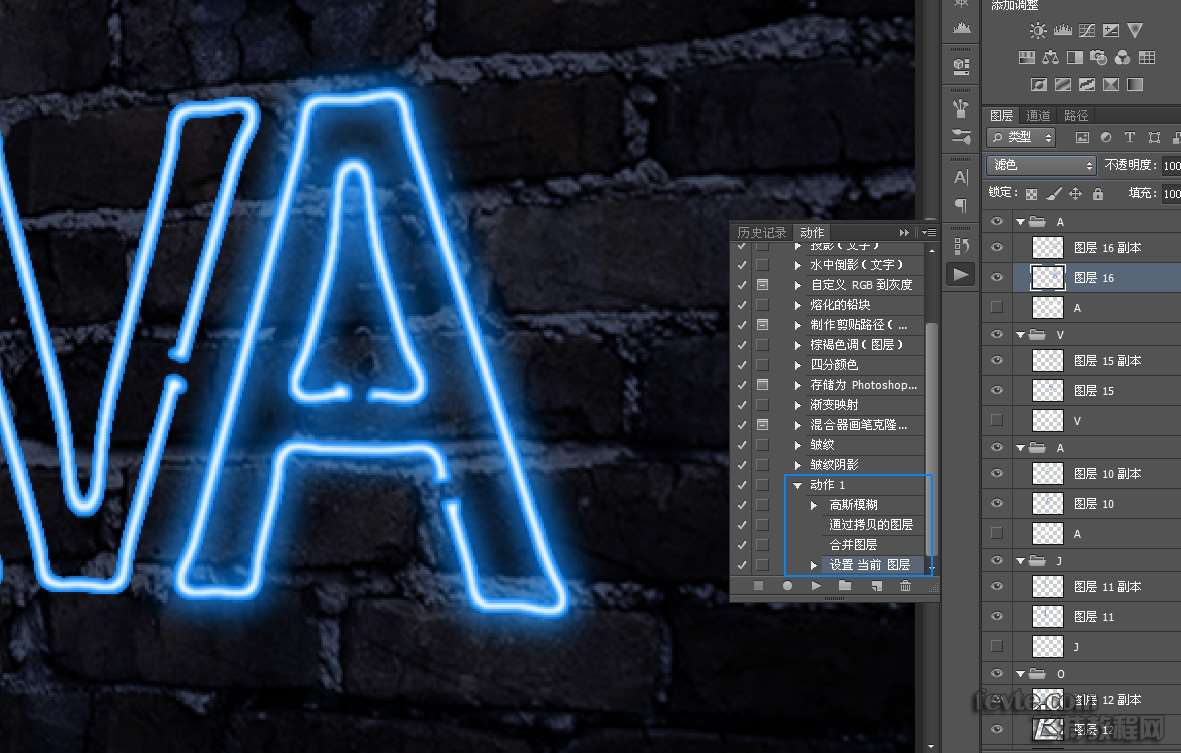Viewport: 1181px width, 753px height.
Task: Show the hidden text layer J
Action: click(x=997, y=646)
